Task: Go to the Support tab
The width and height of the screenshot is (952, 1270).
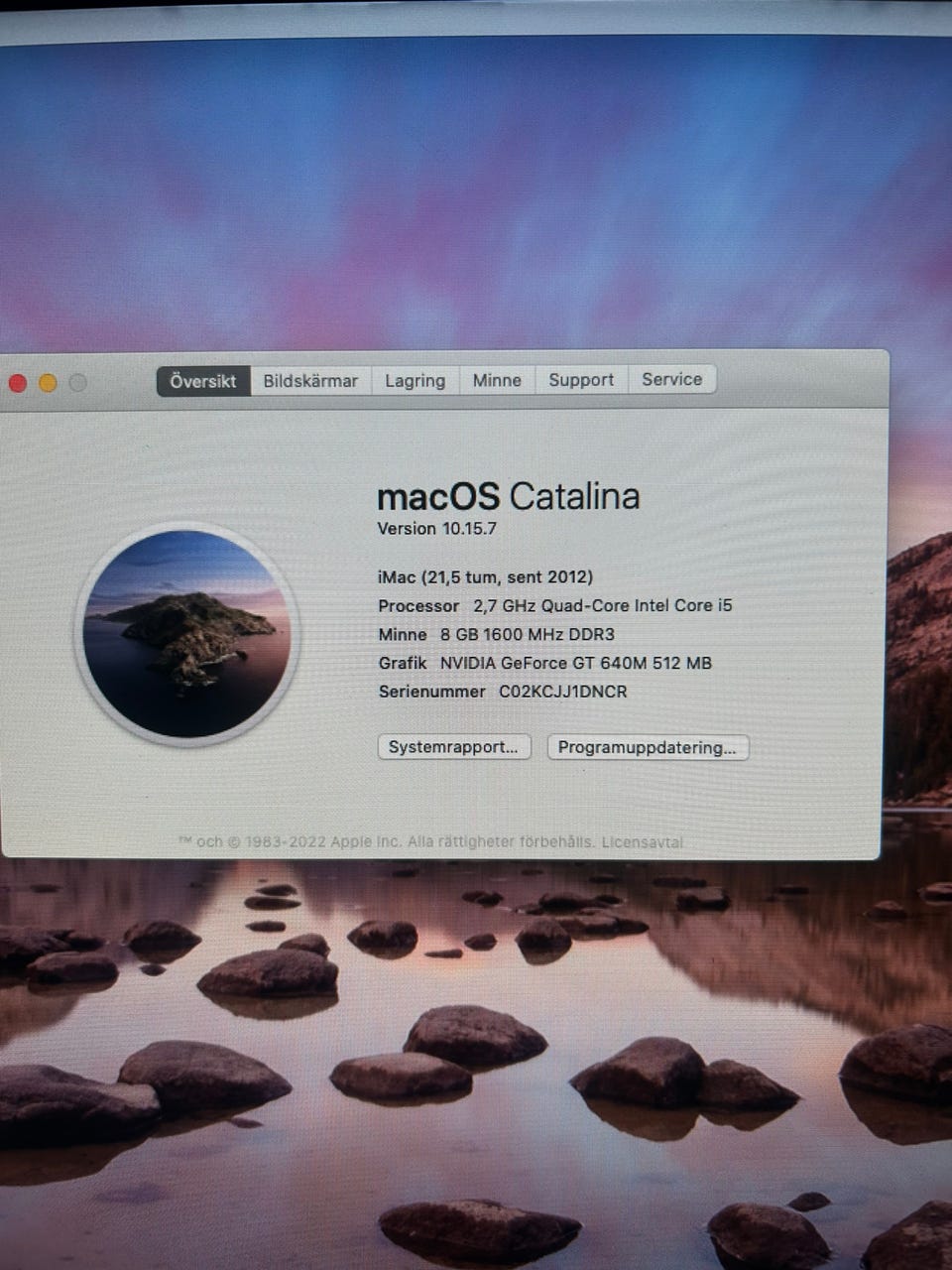Action: [x=581, y=380]
